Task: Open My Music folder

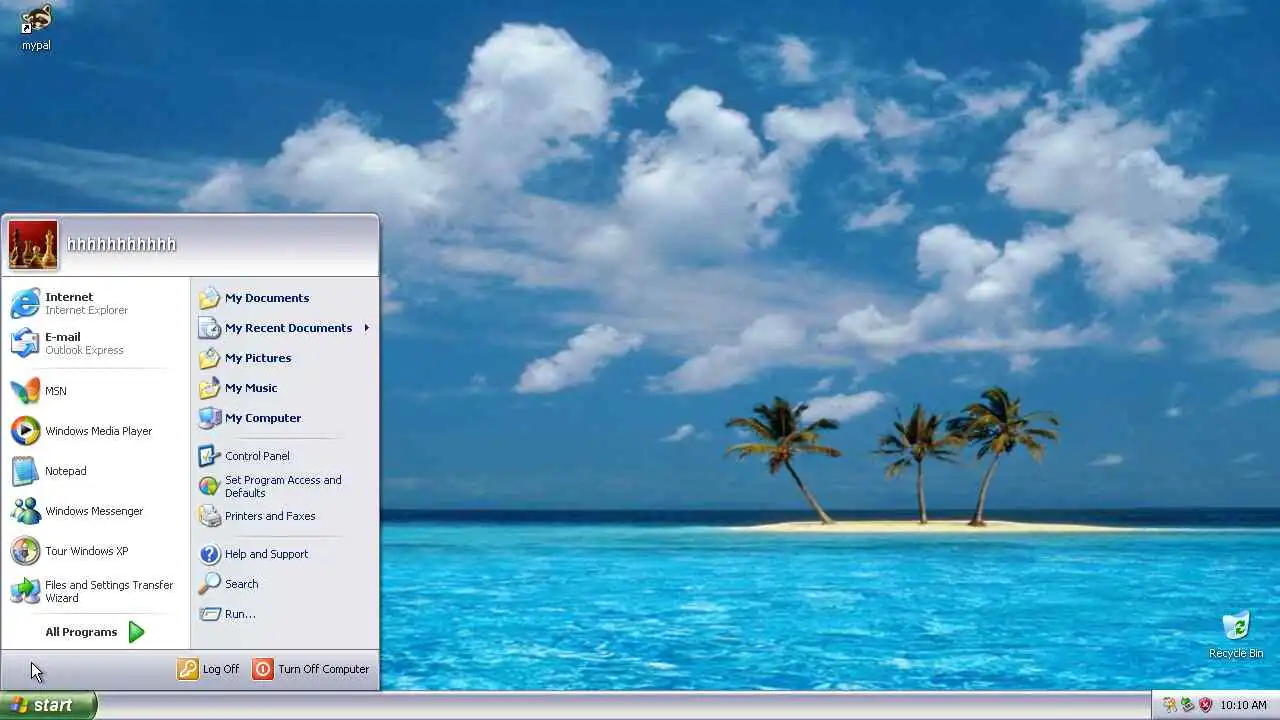Action: pos(284,388)
